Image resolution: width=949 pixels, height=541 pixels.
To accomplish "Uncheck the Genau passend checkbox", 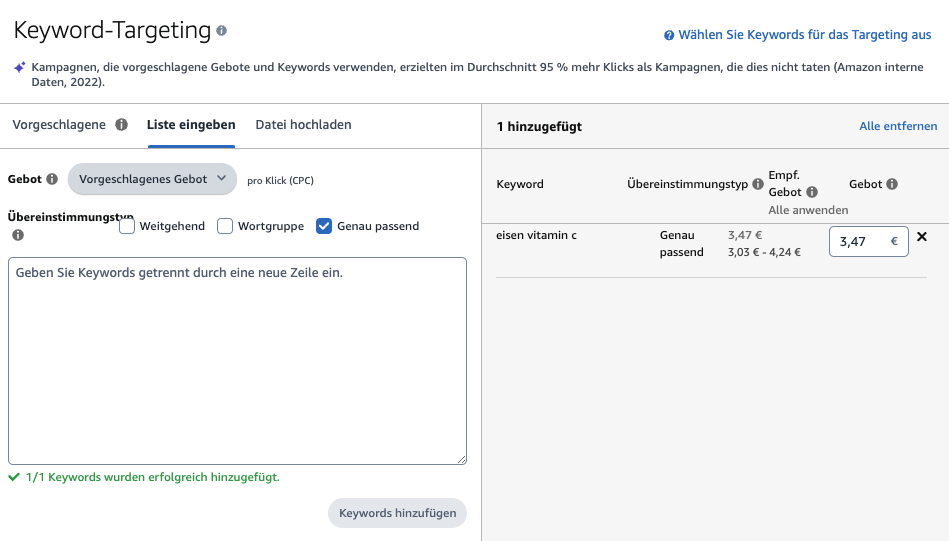I will click(324, 226).
